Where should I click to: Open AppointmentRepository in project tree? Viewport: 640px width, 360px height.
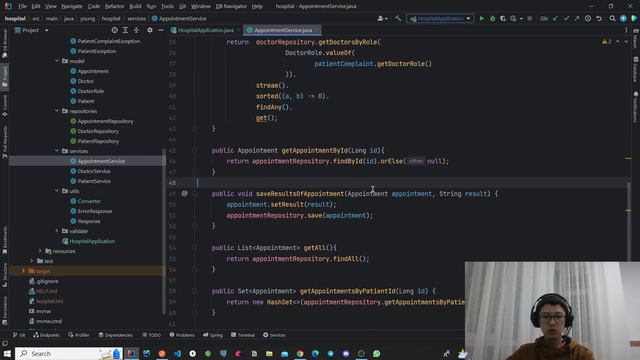105,121
